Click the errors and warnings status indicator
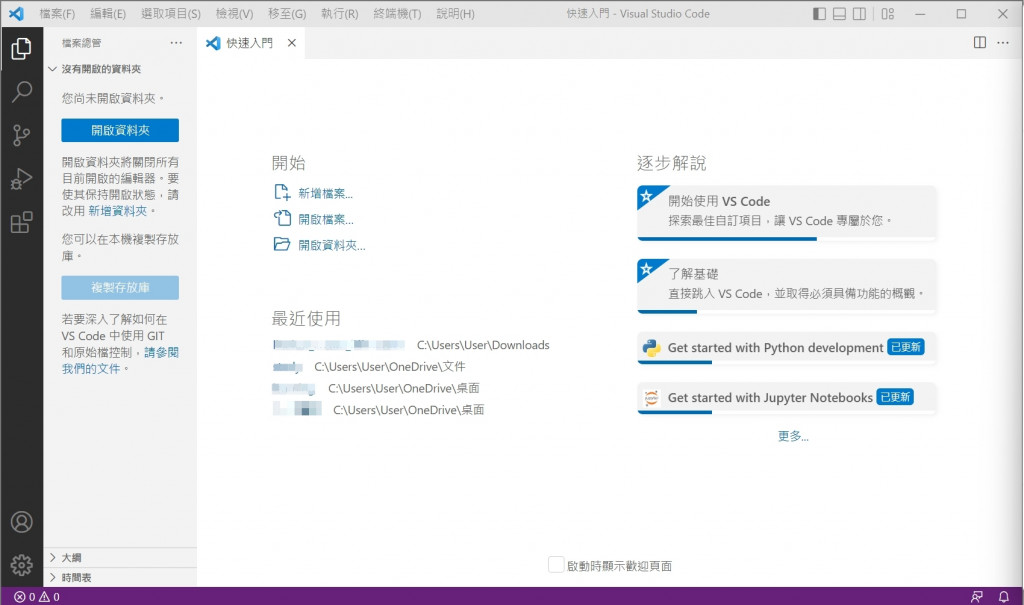 37,597
